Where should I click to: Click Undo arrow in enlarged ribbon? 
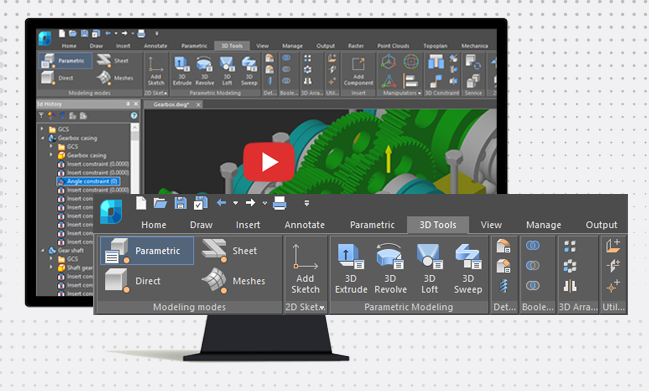click(x=221, y=203)
